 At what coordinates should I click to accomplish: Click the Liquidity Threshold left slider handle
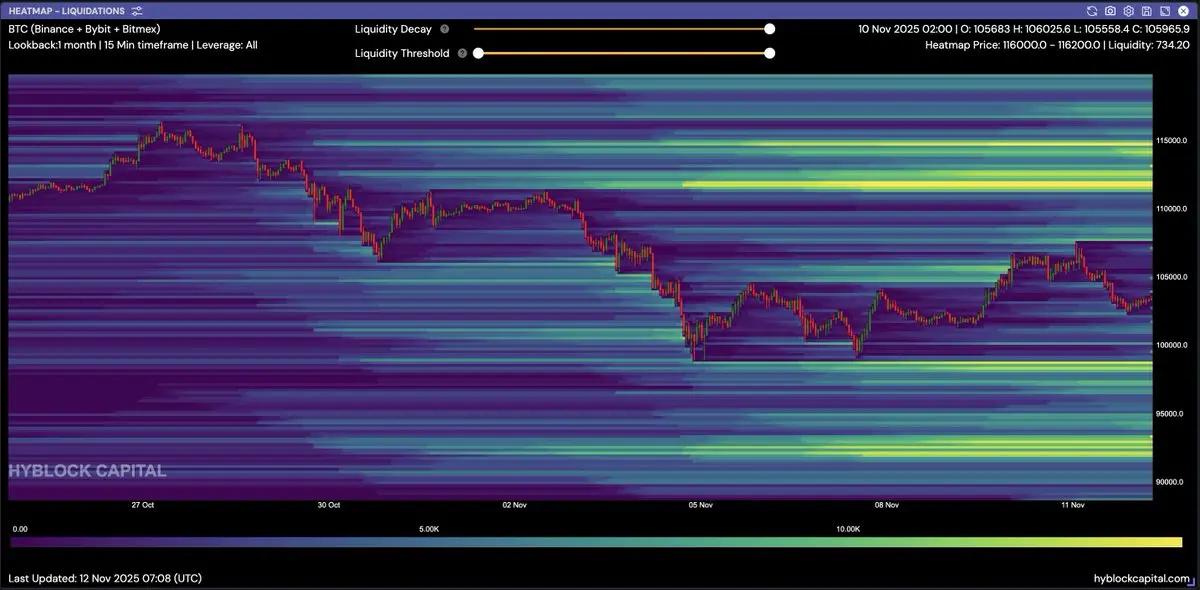[478, 53]
